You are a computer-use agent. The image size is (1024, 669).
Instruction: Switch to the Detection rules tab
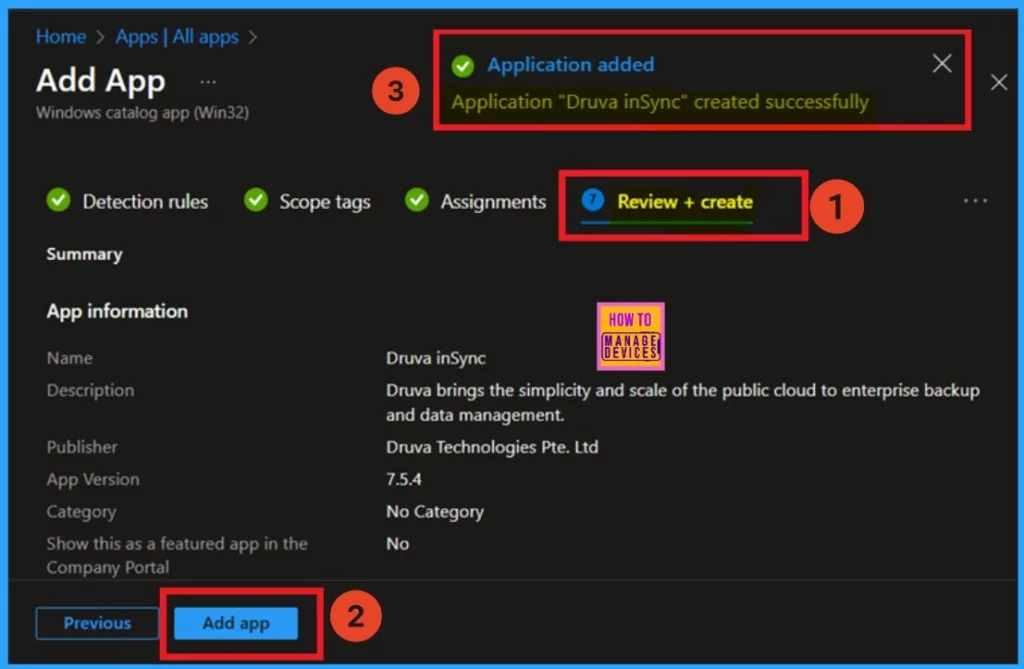pos(145,202)
